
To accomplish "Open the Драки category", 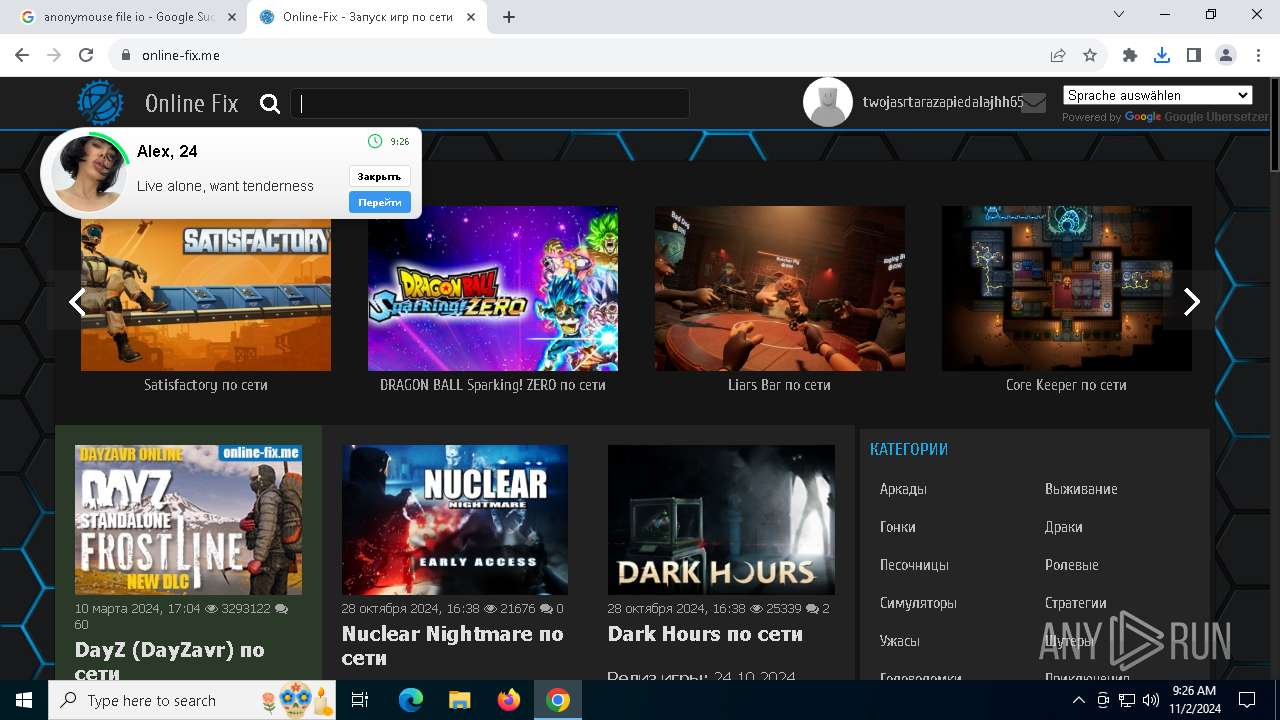I will [x=1064, y=527].
